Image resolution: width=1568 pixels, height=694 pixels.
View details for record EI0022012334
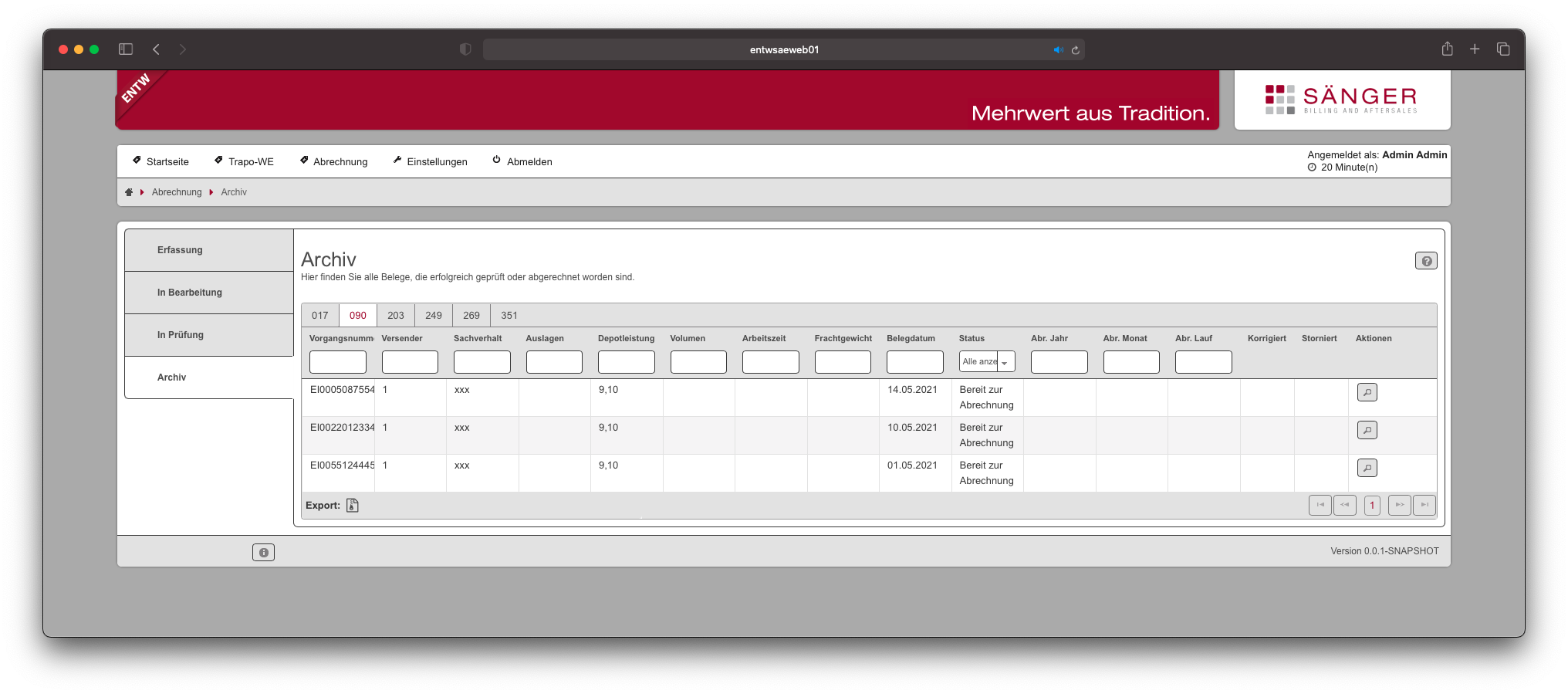(x=1367, y=430)
